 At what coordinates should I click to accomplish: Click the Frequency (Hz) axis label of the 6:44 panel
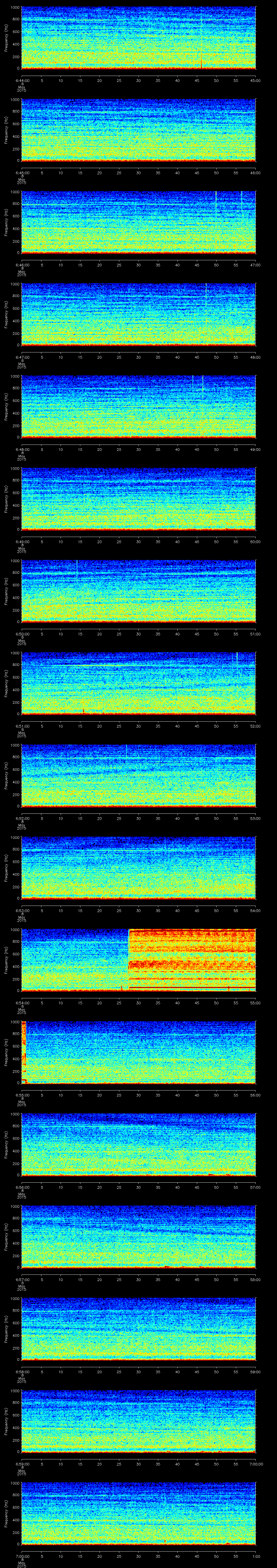coord(6,38)
